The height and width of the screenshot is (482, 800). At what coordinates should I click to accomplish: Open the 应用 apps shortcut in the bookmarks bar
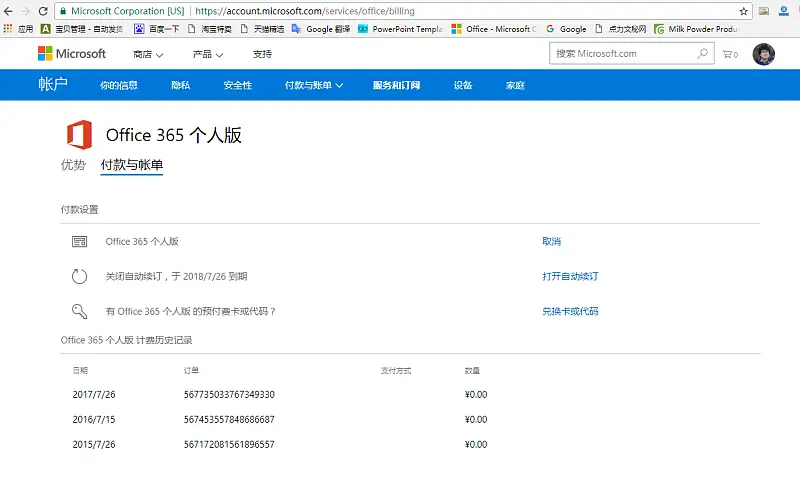point(18,29)
